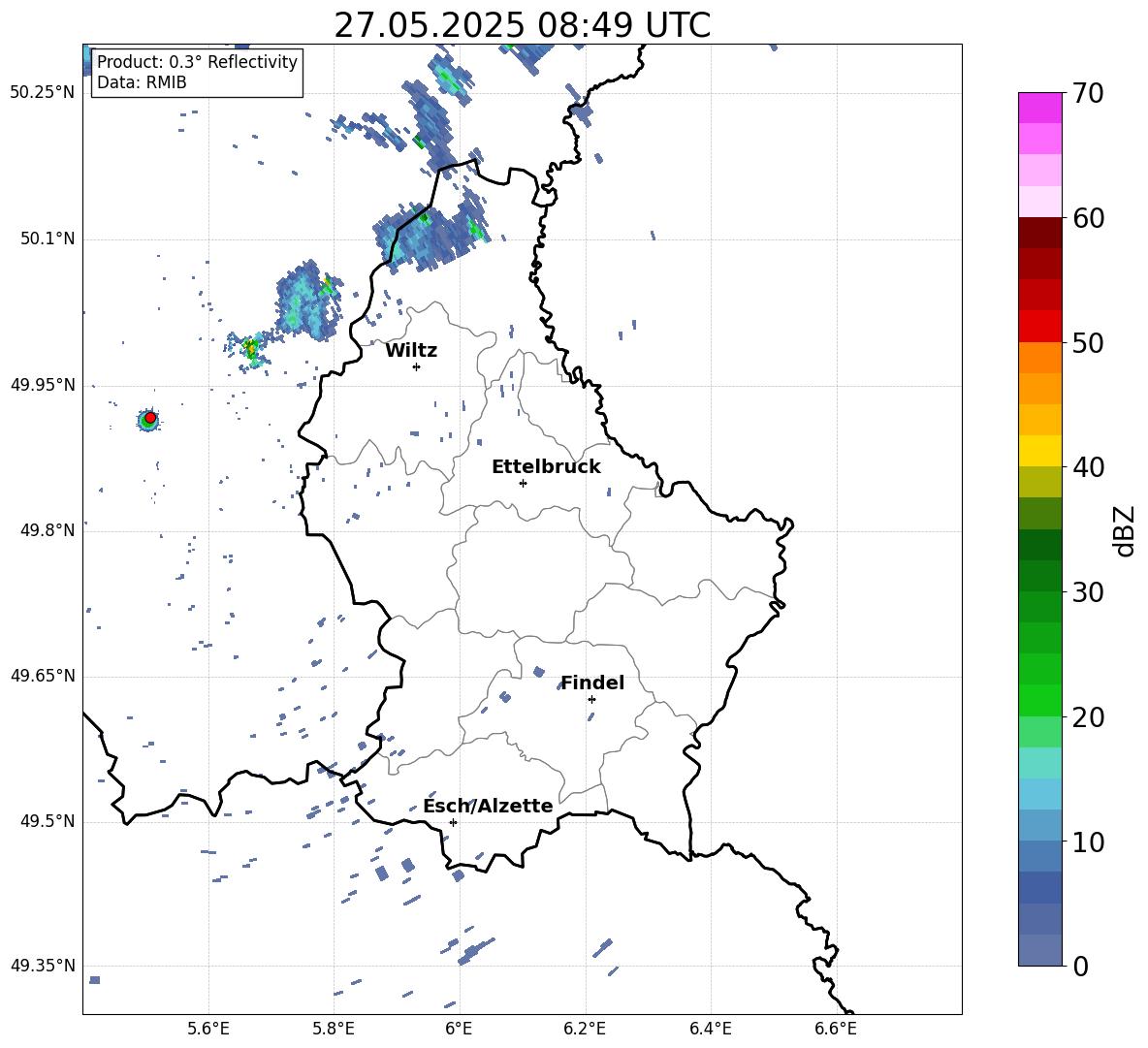
Task: Click the 50.25°N latitude label
Action: (43, 93)
